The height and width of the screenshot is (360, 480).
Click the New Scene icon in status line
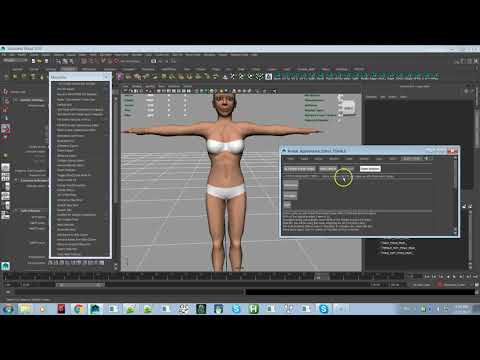coord(33,61)
